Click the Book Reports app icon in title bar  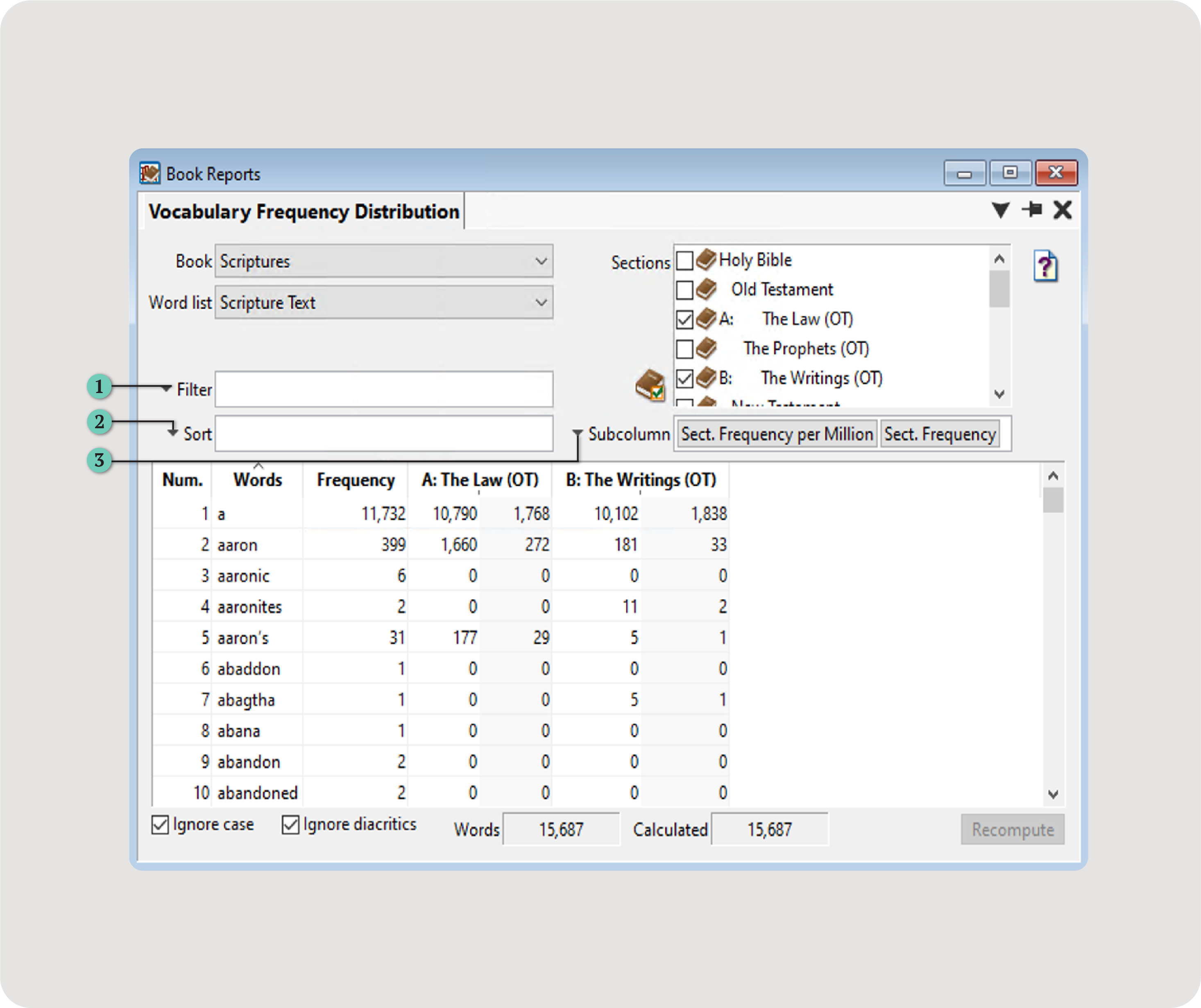point(150,173)
